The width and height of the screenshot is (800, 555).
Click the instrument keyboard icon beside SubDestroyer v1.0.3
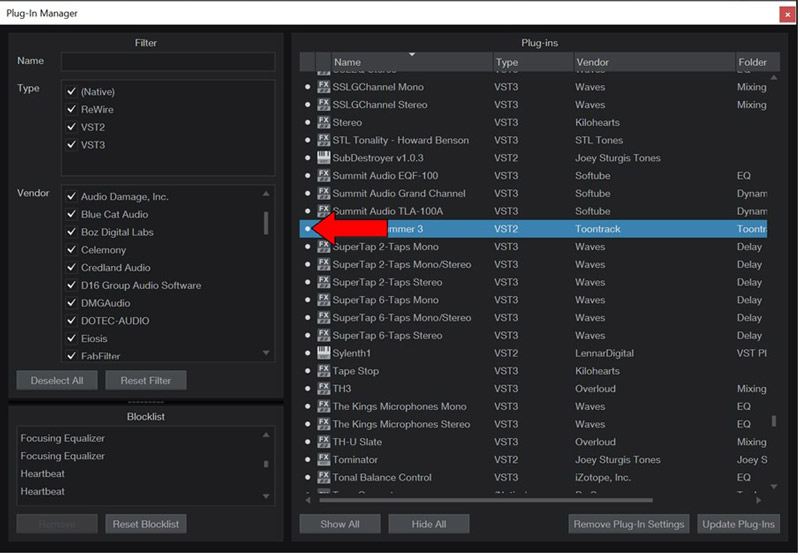(323, 158)
